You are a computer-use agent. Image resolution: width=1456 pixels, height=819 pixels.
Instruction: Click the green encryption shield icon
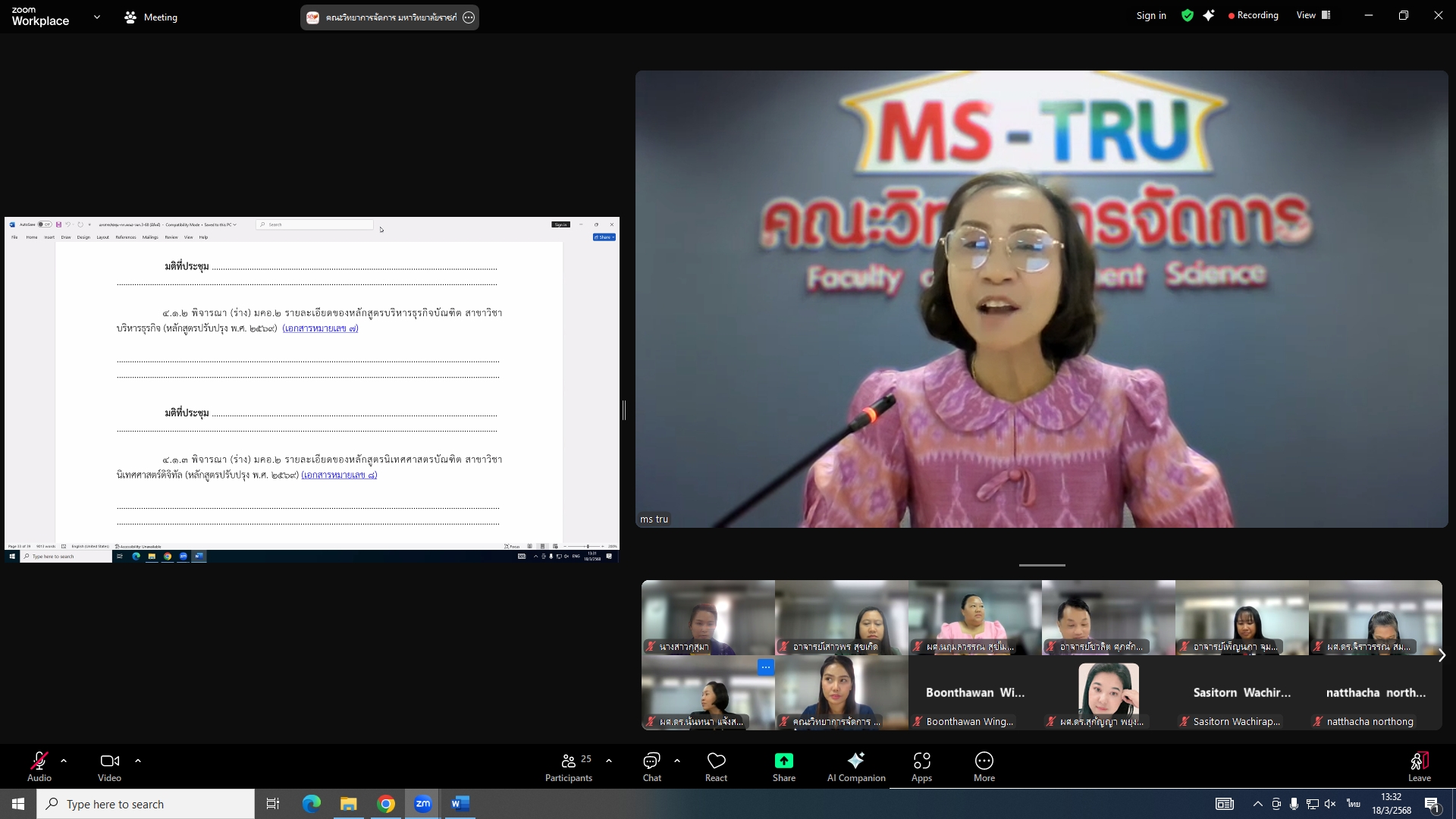[x=1187, y=15]
